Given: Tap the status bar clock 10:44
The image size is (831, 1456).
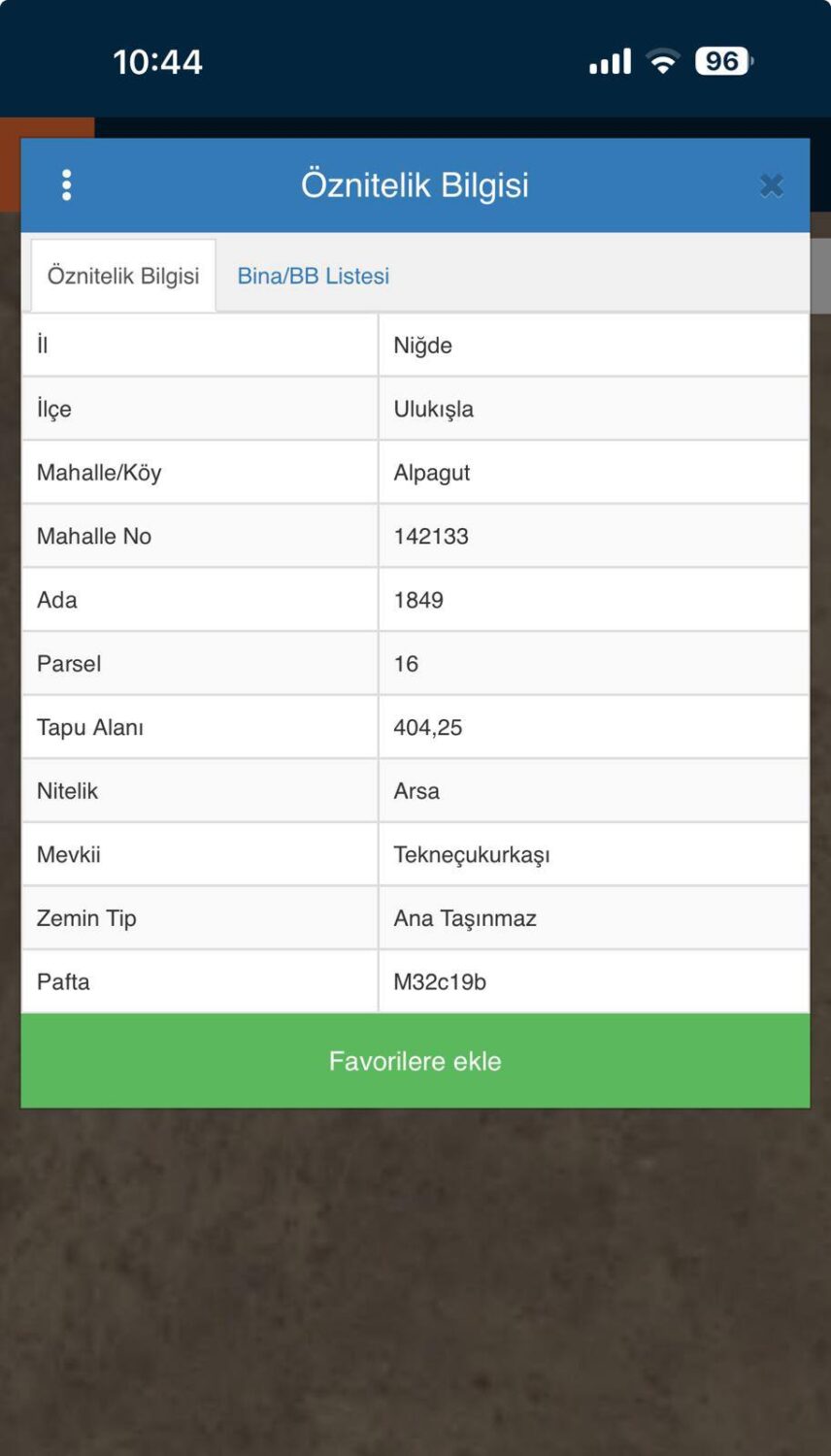Looking at the screenshot, I should pos(157,62).
